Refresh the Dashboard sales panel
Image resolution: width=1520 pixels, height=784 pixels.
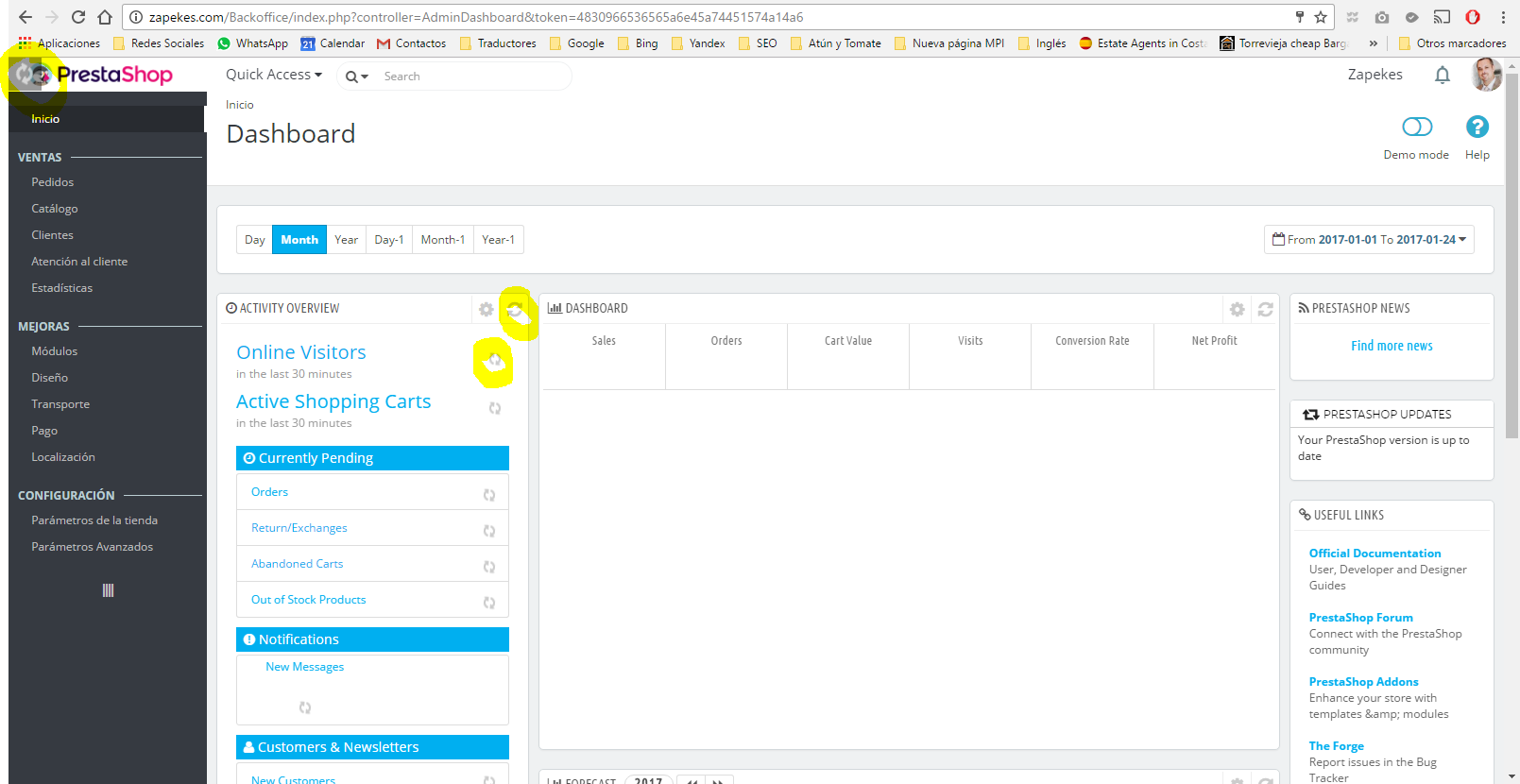1265,309
